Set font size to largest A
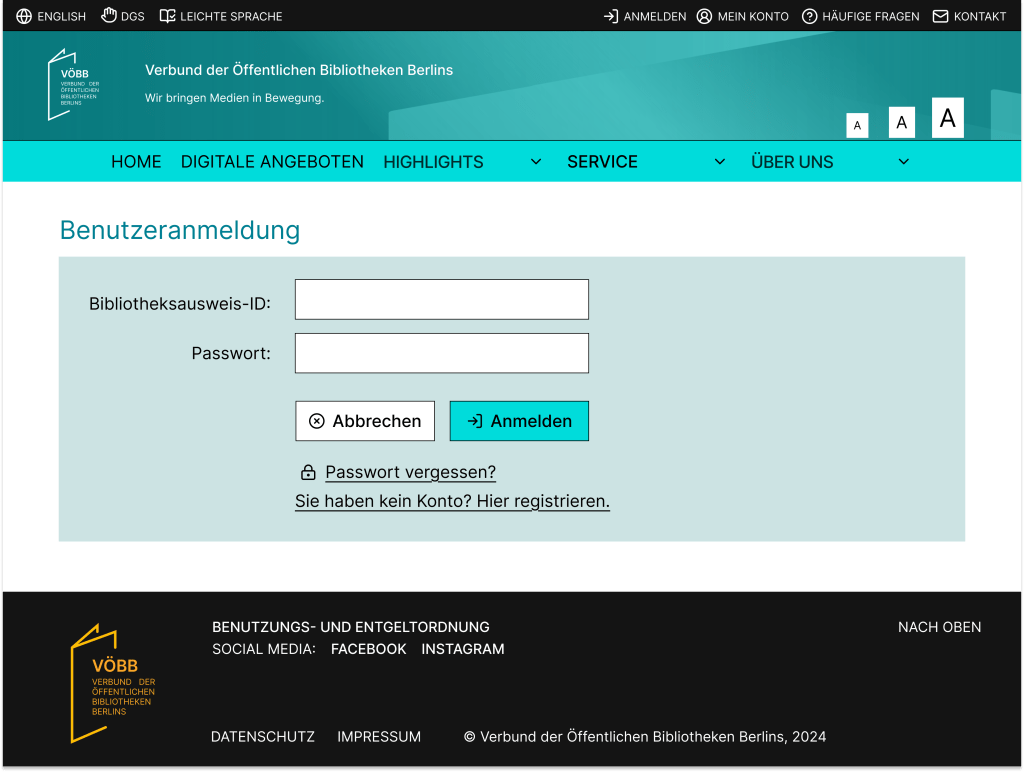The width and height of the screenshot is (1024, 772). 947,118
